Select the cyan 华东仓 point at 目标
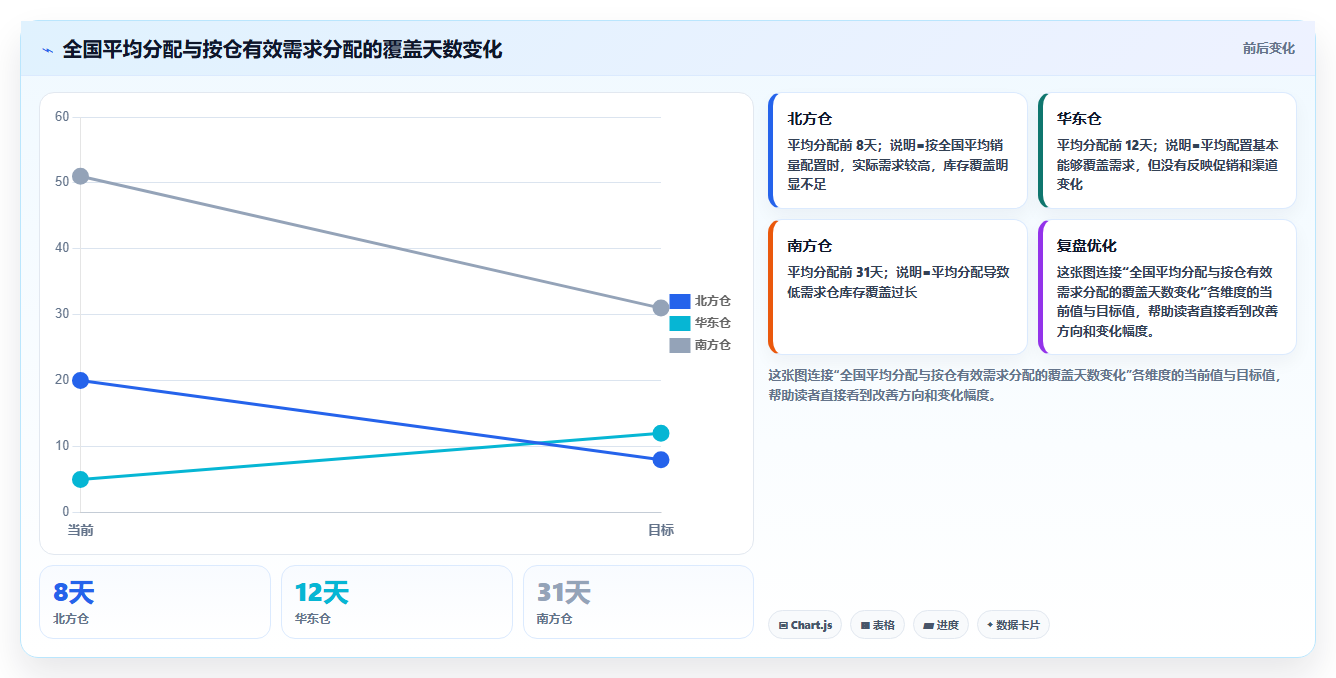 click(661, 433)
